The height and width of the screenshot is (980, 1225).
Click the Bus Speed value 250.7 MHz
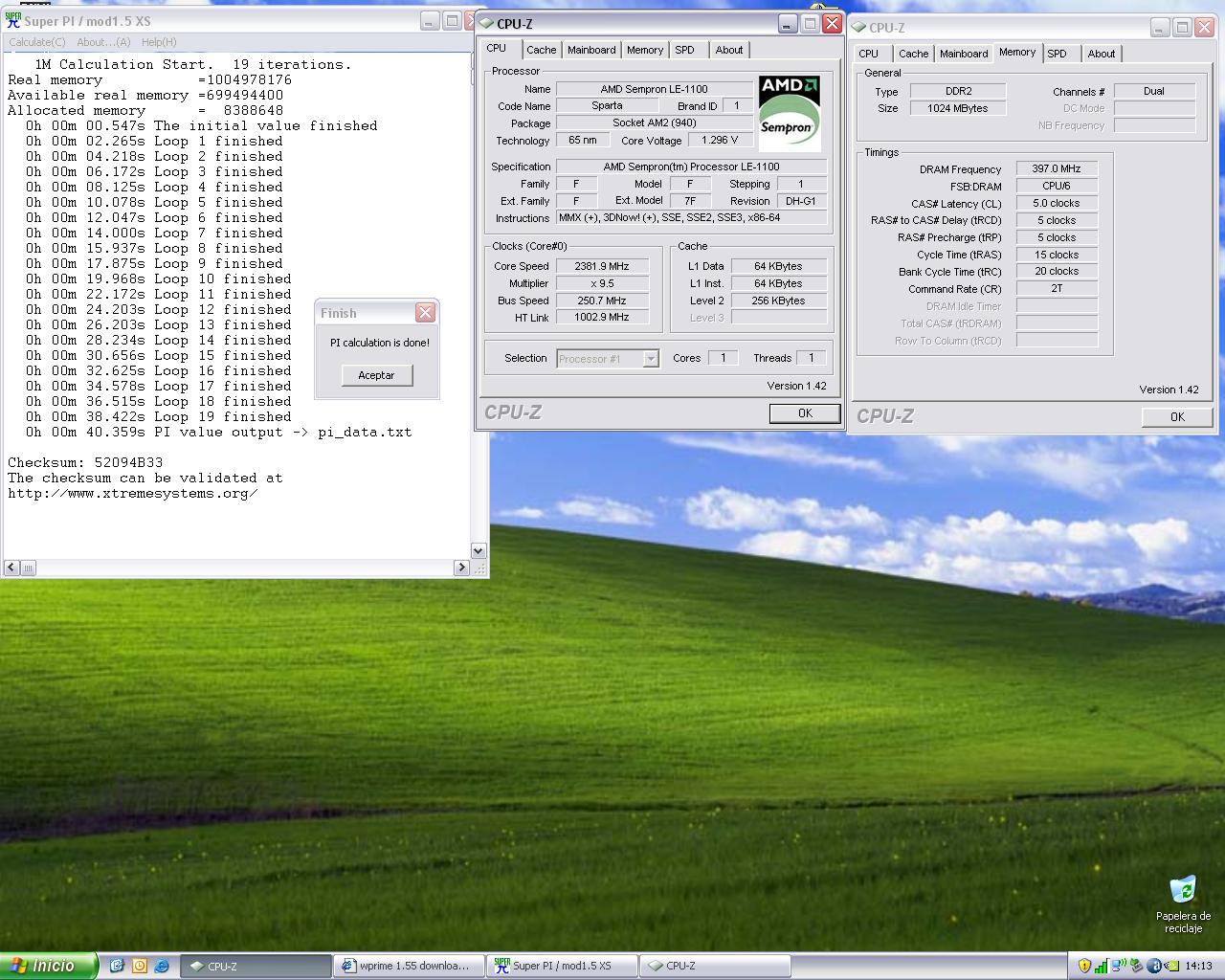tap(601, 301)
